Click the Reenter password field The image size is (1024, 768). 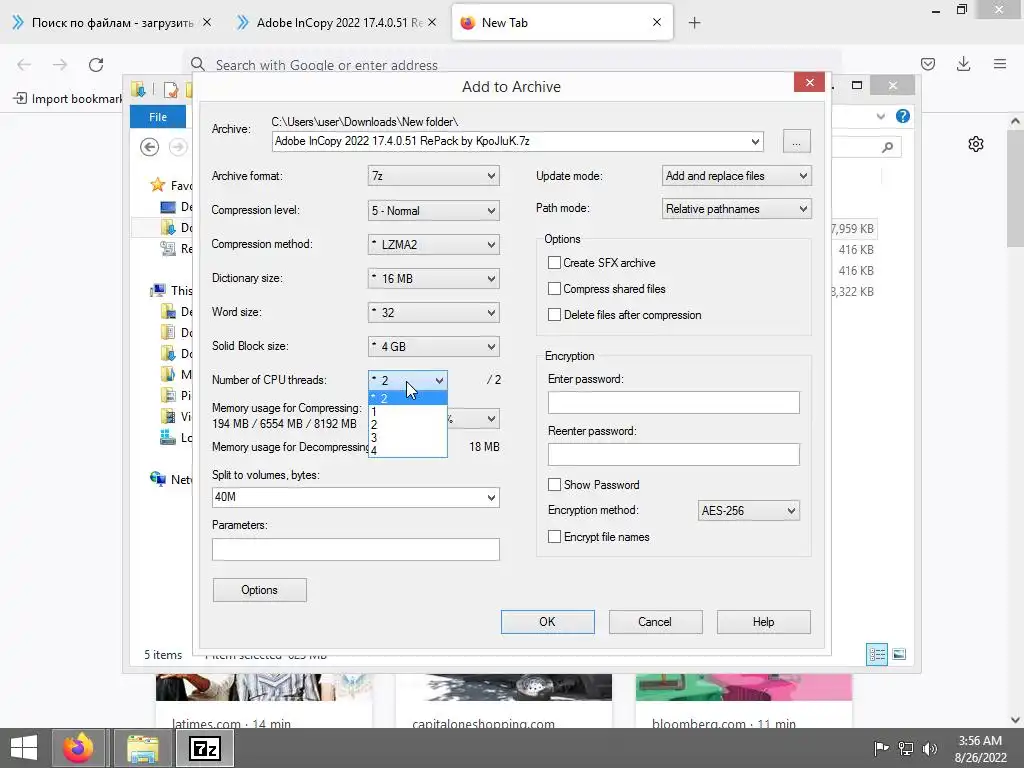pyautogui.click(x=673, y=455)
